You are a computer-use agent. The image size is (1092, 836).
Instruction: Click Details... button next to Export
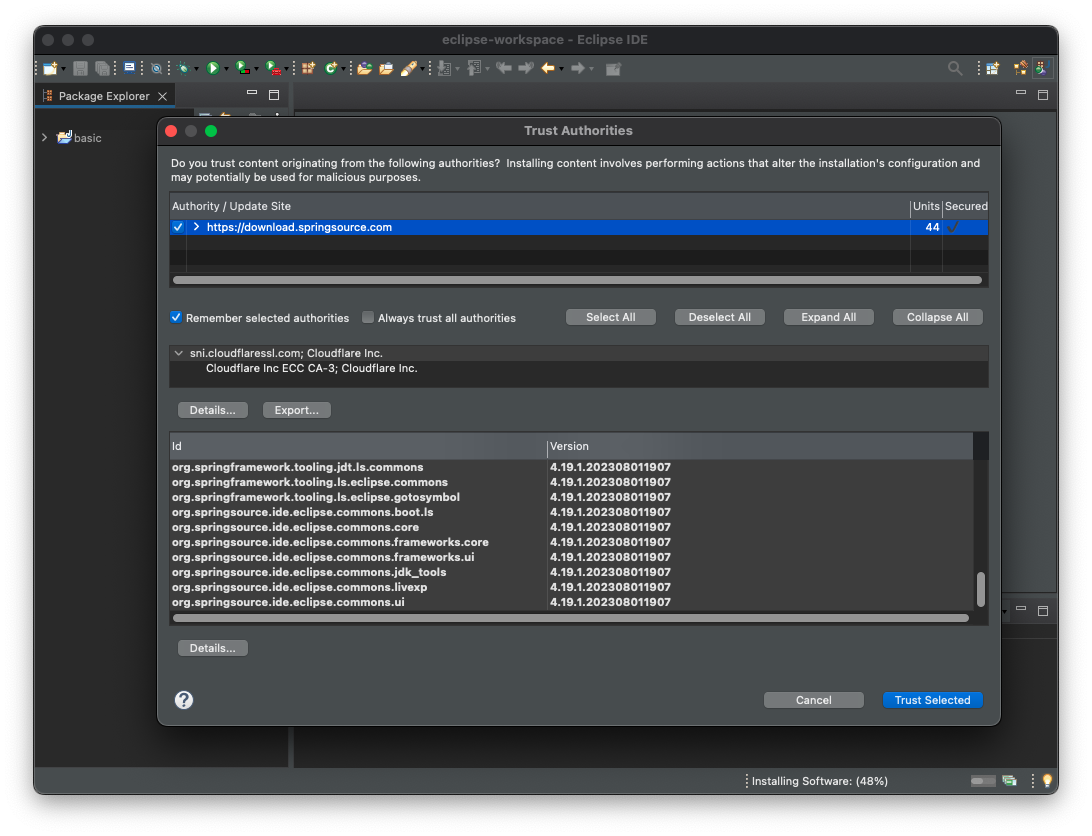point(212,410)
